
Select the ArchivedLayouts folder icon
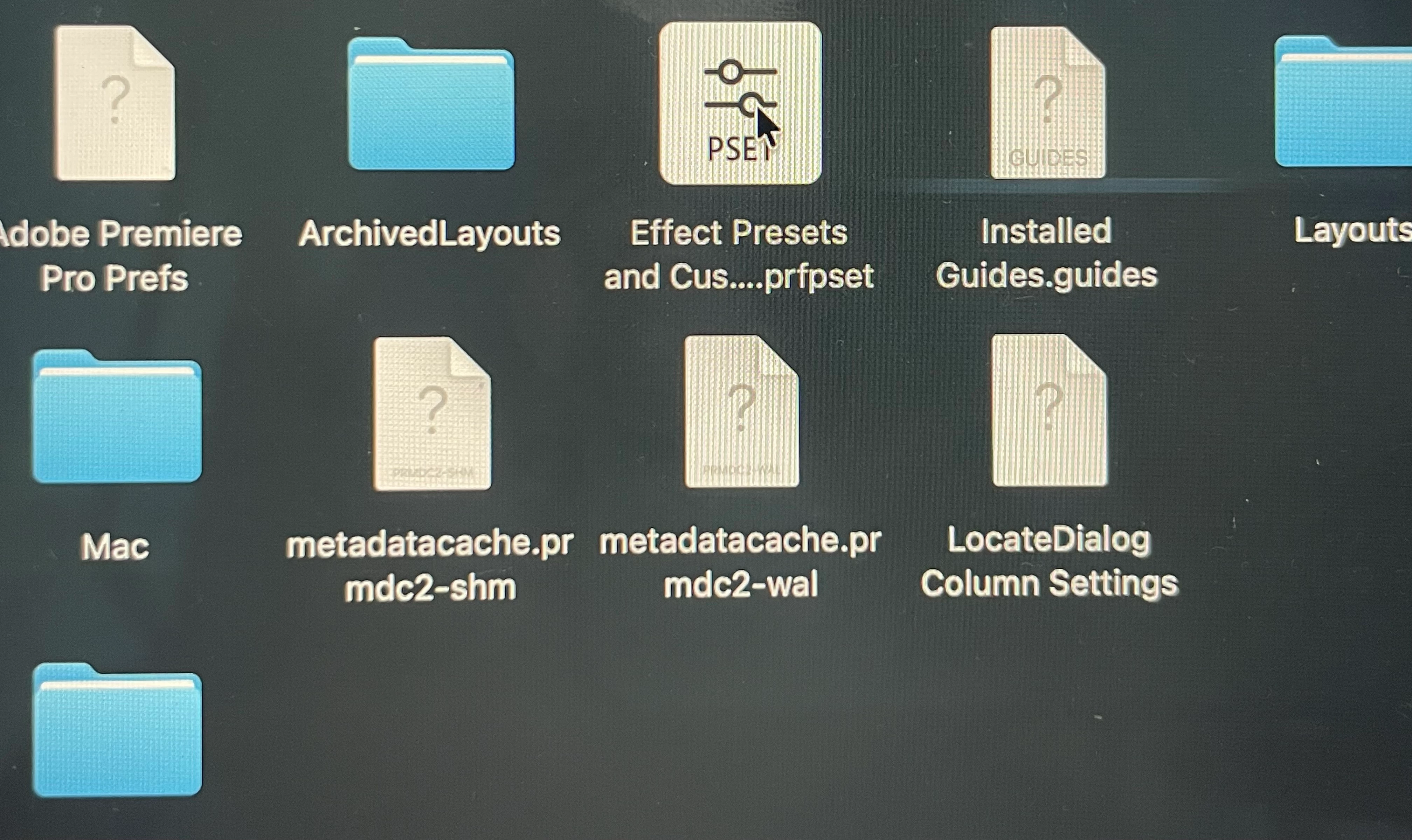point(431,104)
